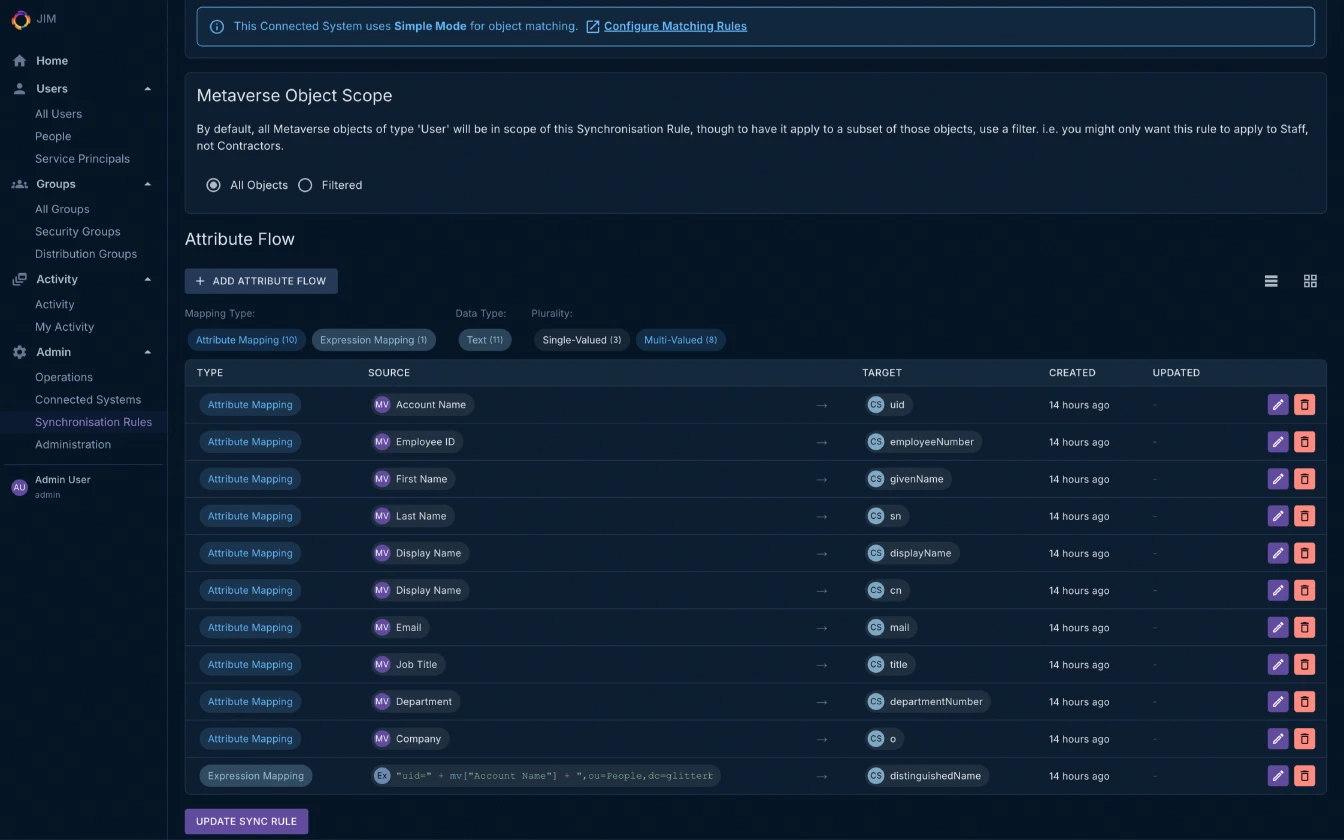
Task: Toggle the Multi-Valued plurality filter chip
Action: 680,340
